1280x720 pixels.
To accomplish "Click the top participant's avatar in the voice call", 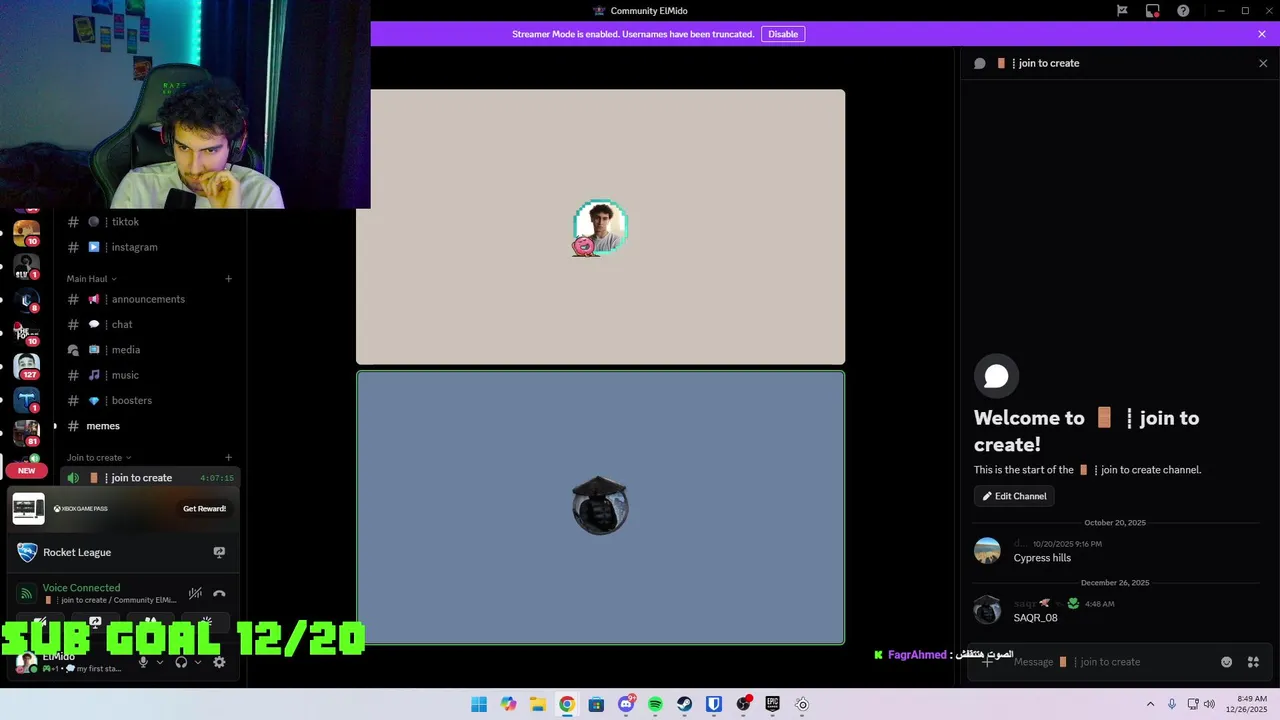I will coord(600,227).
